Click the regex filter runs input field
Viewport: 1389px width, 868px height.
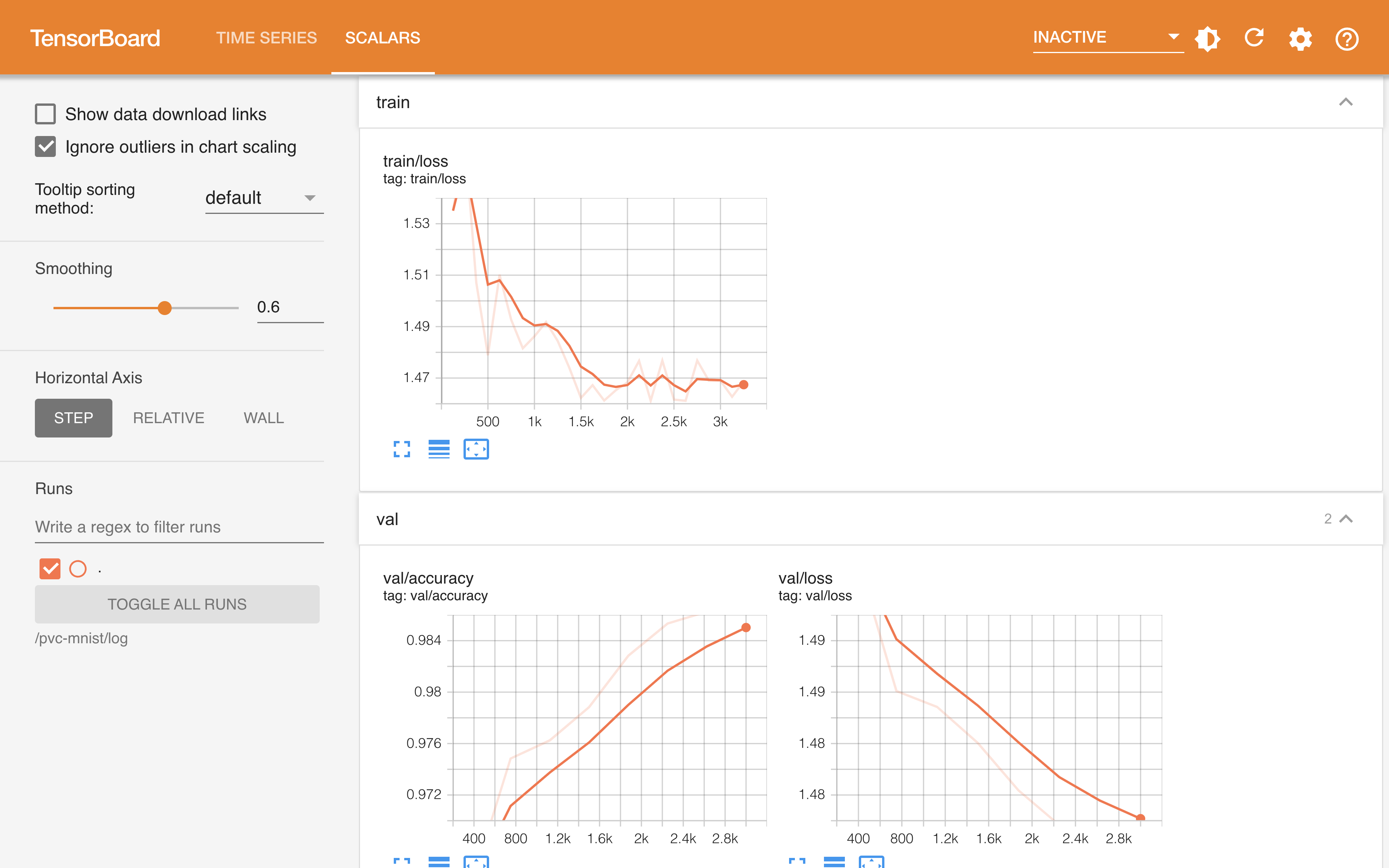[x=177, y=525]
